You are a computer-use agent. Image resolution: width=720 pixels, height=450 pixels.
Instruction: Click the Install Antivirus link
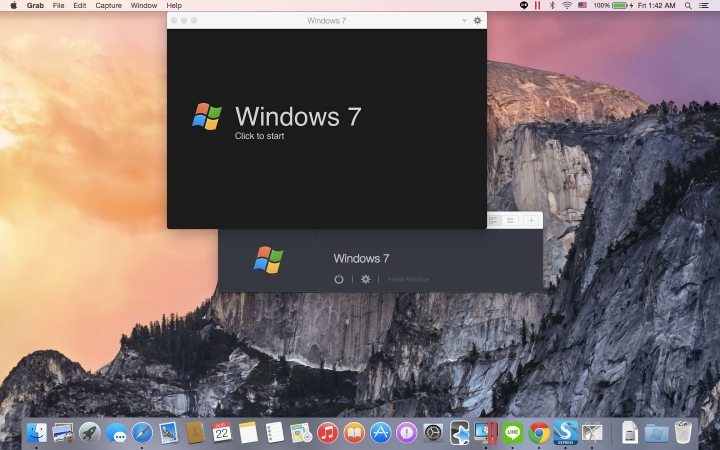pyautogui.click(x=408, y=279)
